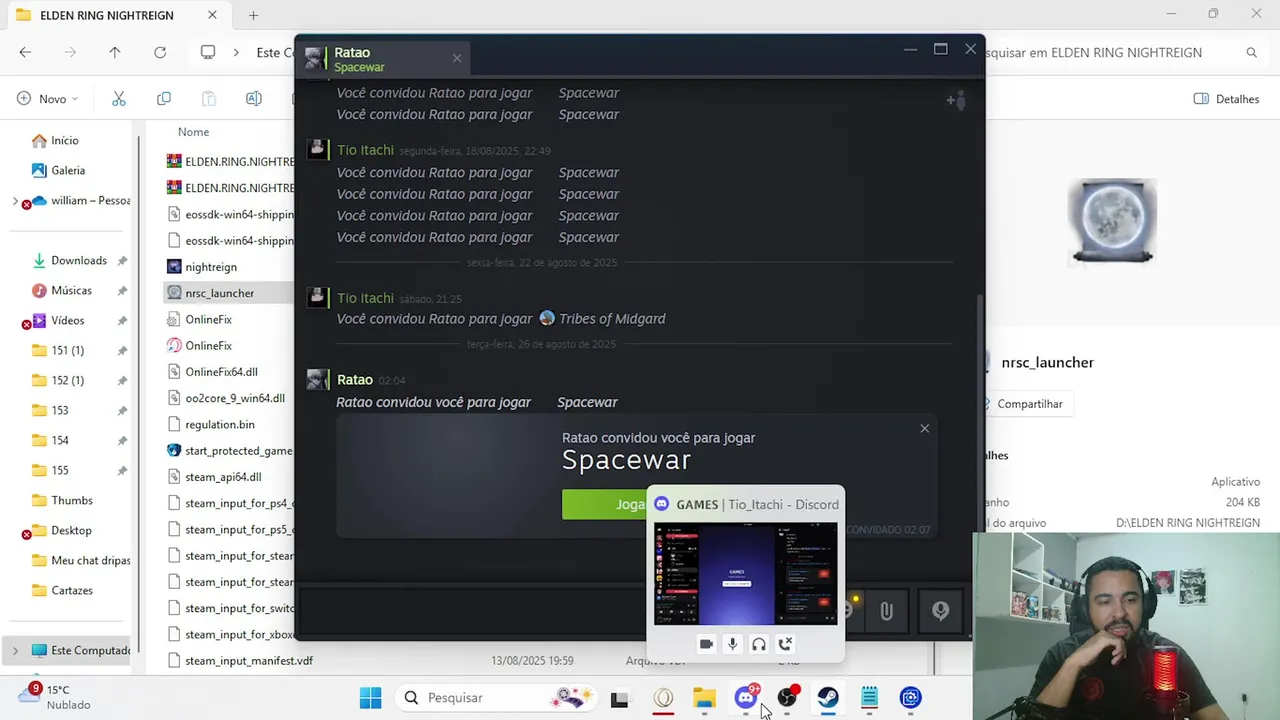The image size is (1280, 720).
Task: Open Vídeos in the sidebar
Action: 67,320
